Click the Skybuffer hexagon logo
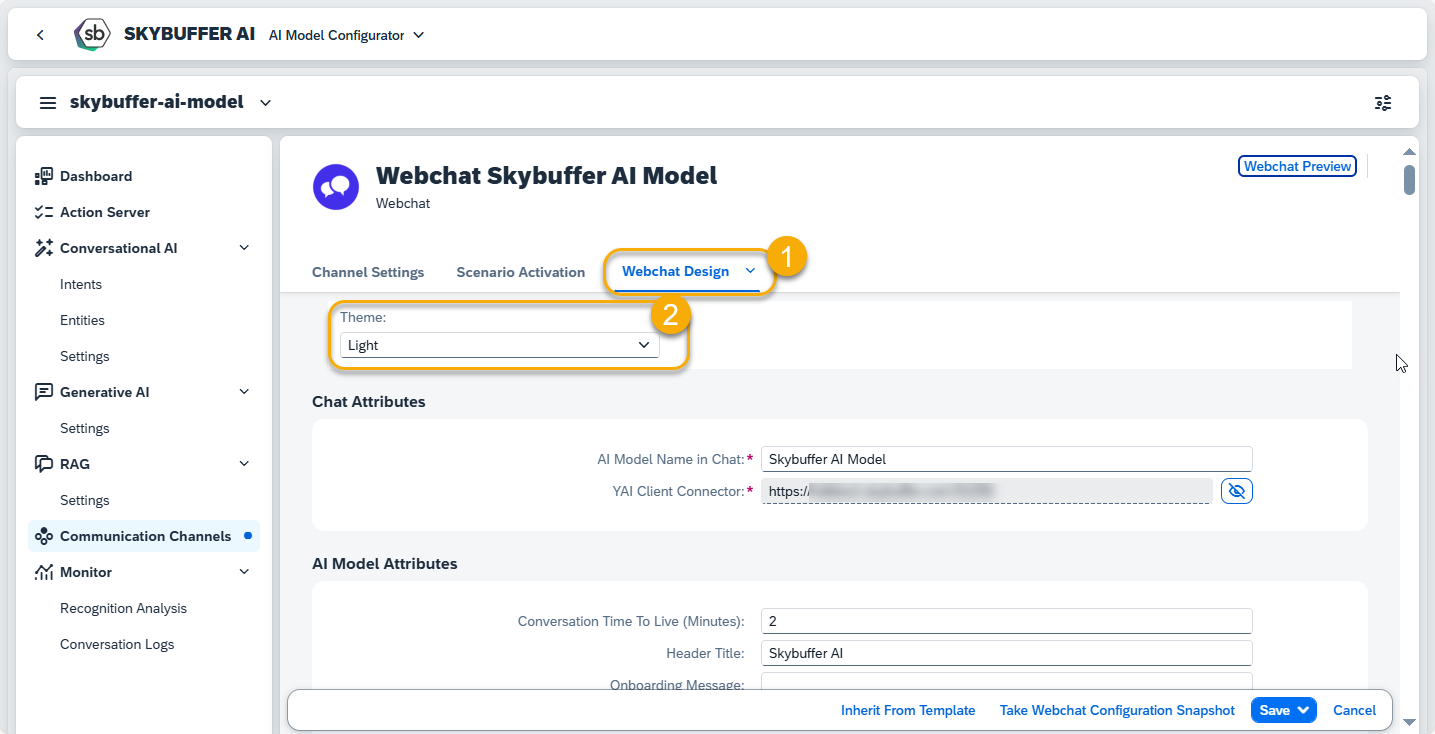 pyautogui.click(x=93, y=35)
